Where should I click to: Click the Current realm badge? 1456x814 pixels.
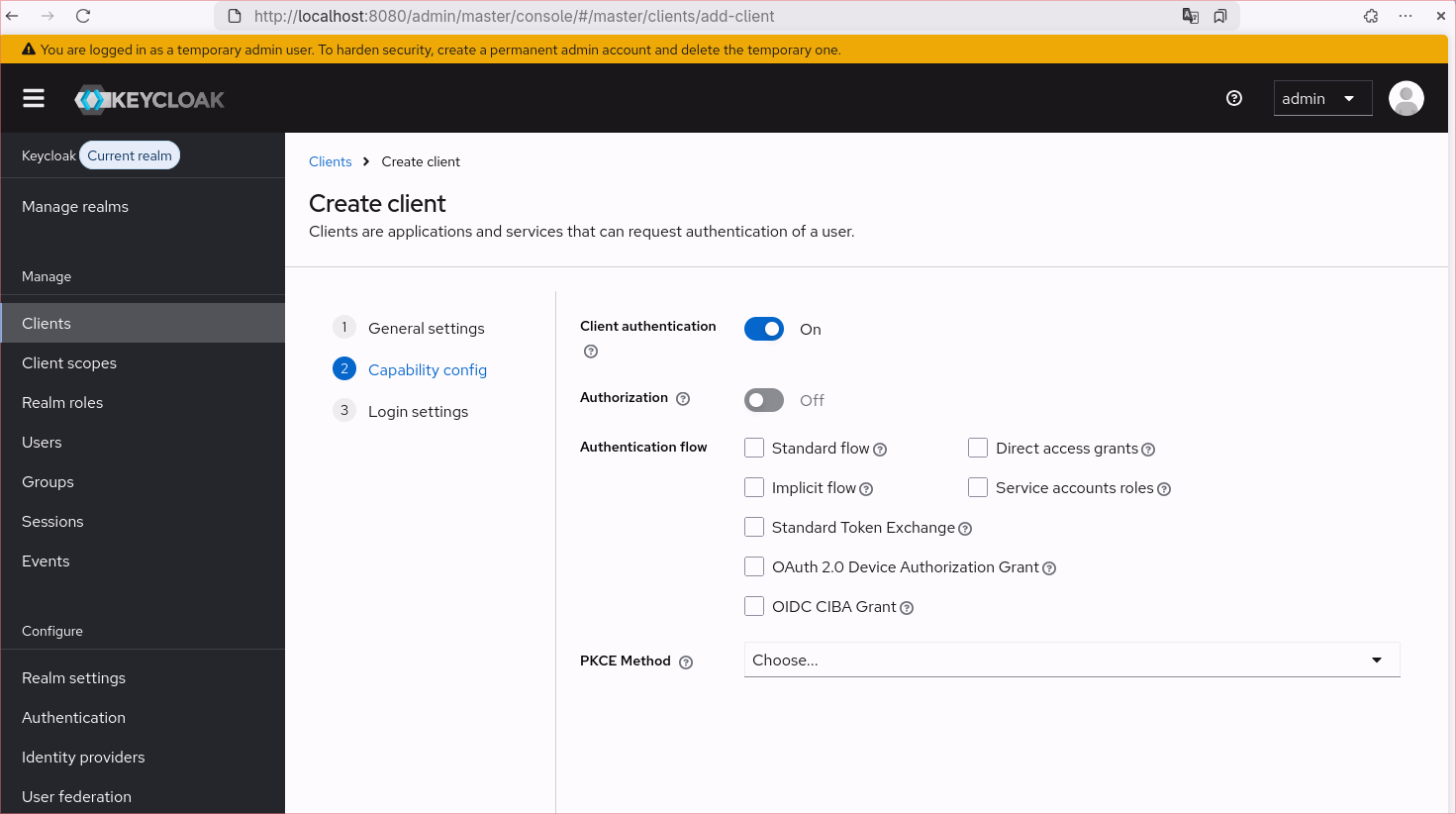tap(130, 155)
